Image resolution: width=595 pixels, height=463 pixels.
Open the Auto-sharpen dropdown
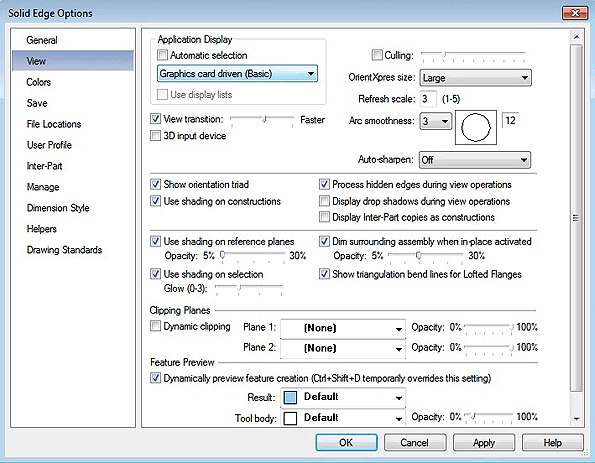point(475,160)
